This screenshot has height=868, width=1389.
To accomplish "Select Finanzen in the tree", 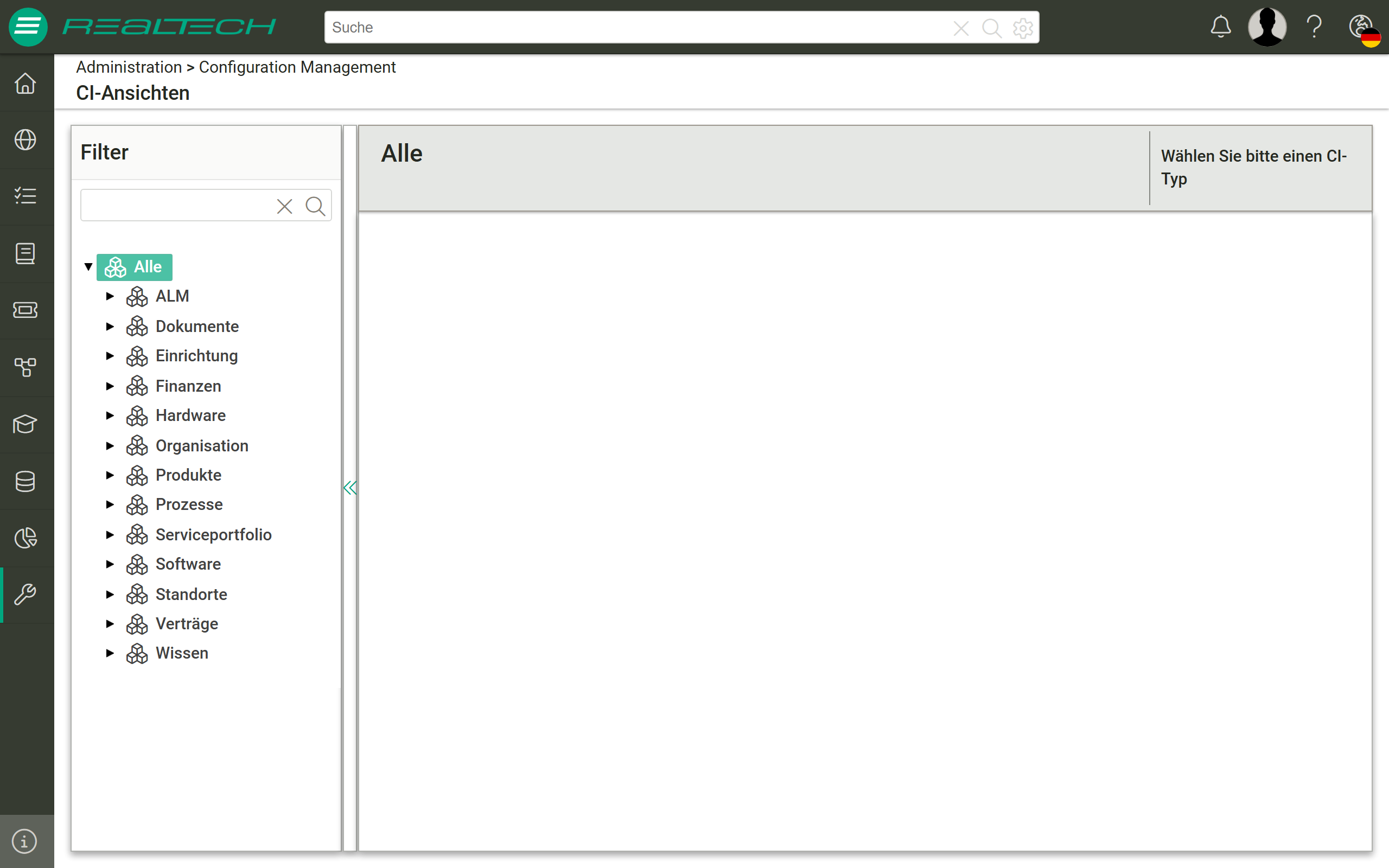I will pyautogui.click(x=188, y=386).
